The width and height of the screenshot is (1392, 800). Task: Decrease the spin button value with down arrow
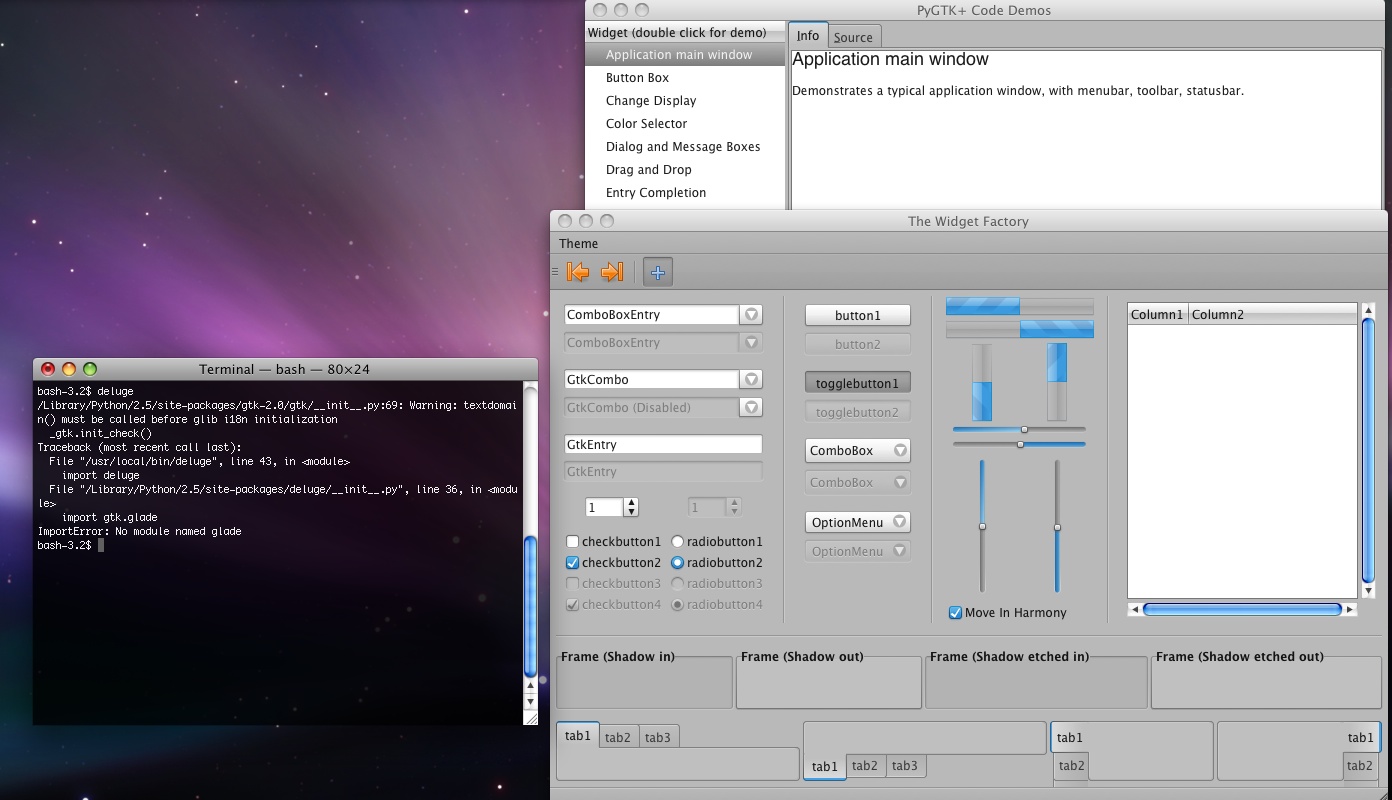click(x=631, y=512)
